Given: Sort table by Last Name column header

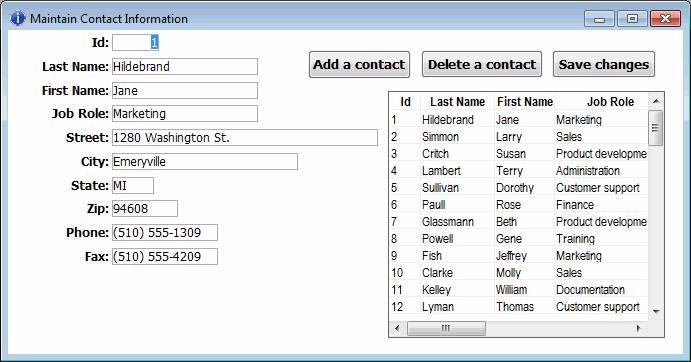Looking at the screenshot, I should tap(457, 102).
